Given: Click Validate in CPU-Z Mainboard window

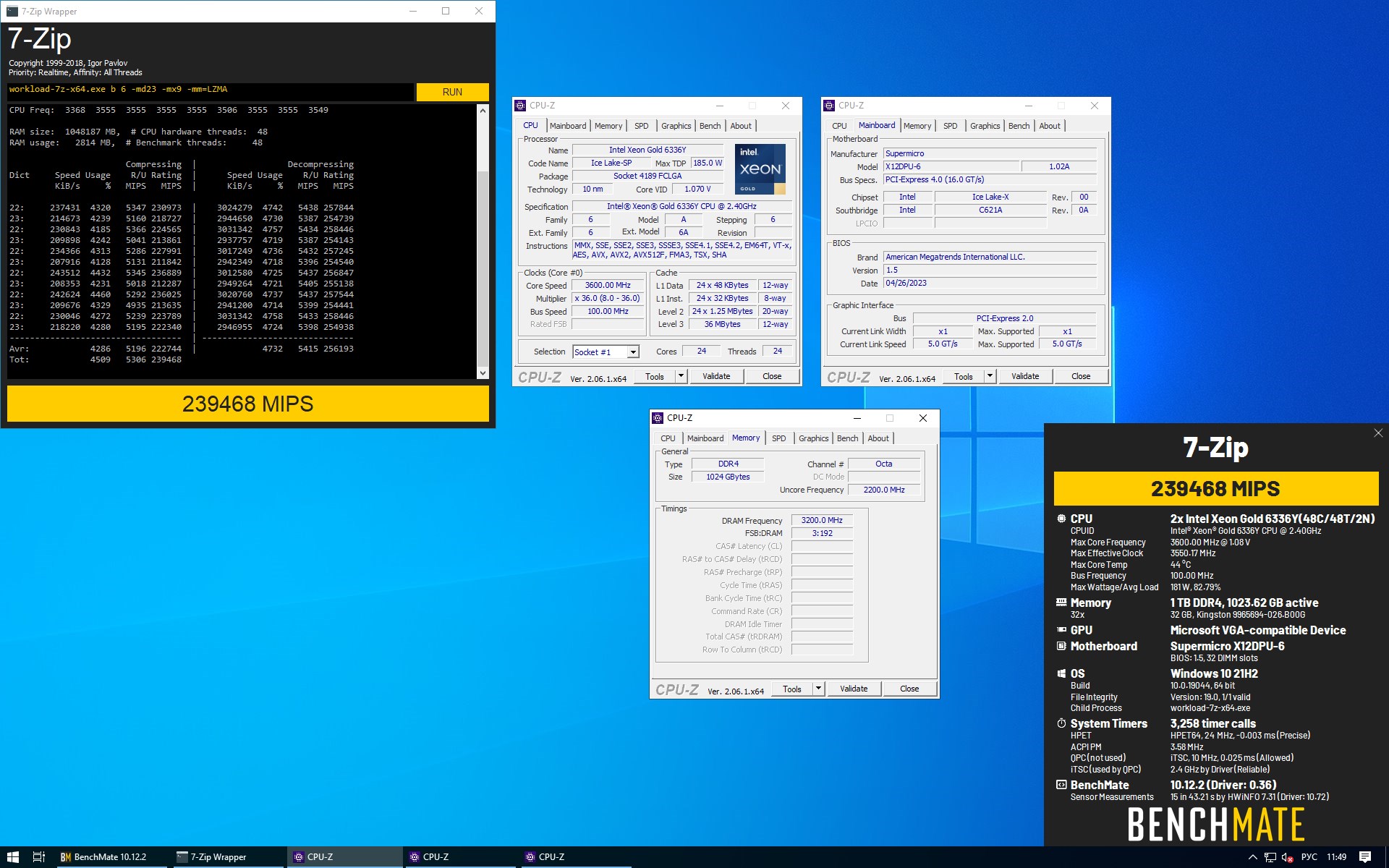Looking at the screenshot, I should coord(1026,377).
